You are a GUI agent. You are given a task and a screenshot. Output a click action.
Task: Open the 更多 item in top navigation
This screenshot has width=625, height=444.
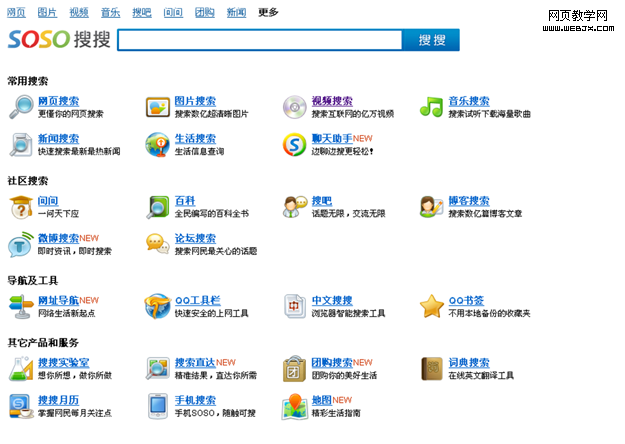point(268,12)
